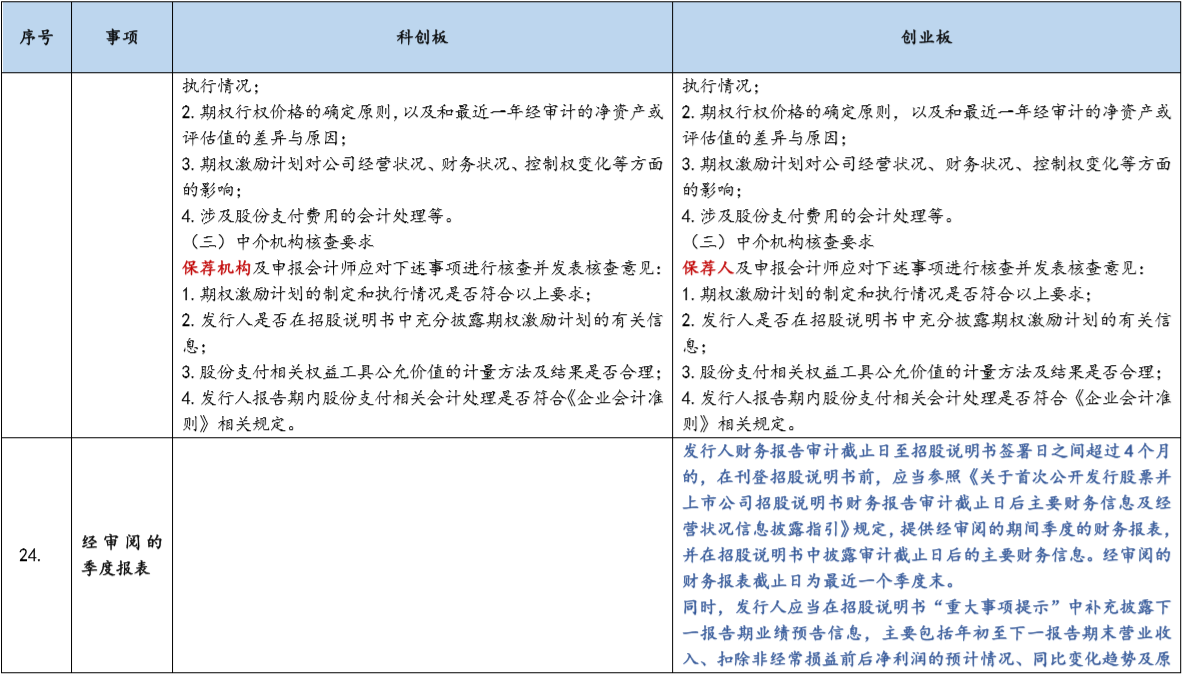This screenshot has height=675, width=1183.
Task: Click blue line 上市公司招股说明书财务报告审计截止日后
Action: click(926, 503)
